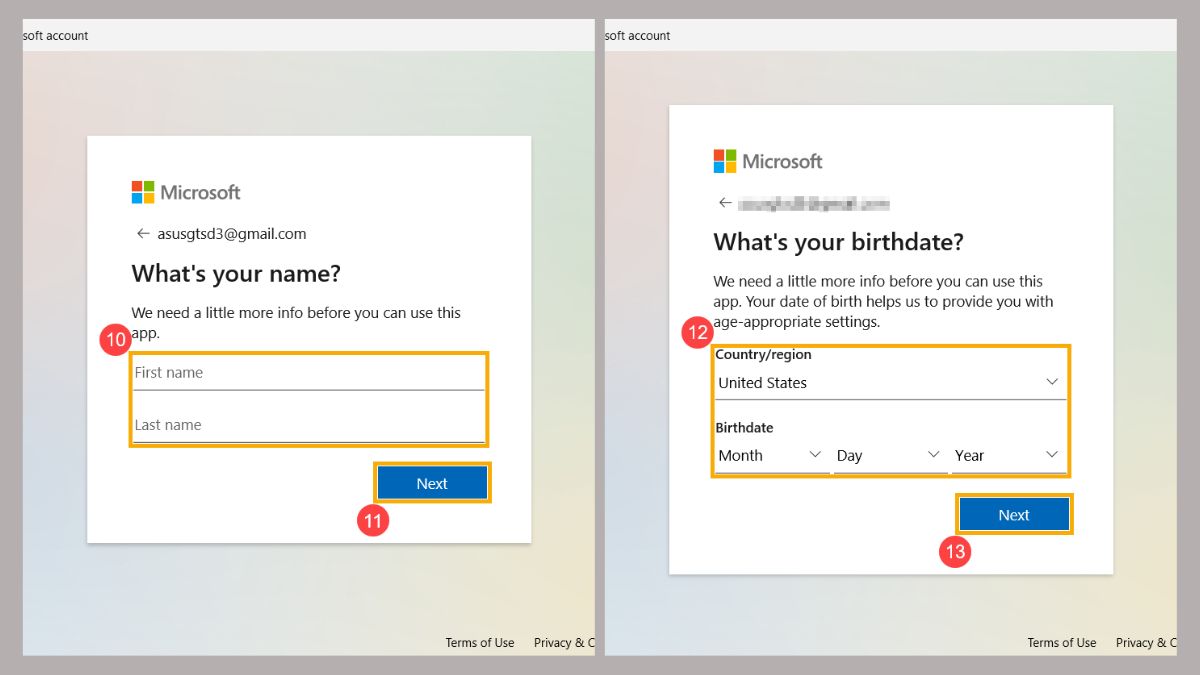
Task: Click the Terms of Use link on the birthdate page
Action: (x=1061, y=642)
